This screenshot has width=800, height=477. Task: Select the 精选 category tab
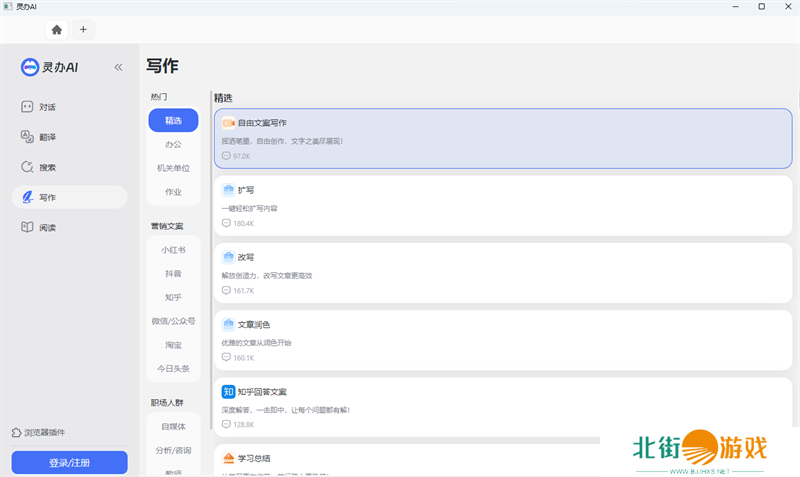173,120
